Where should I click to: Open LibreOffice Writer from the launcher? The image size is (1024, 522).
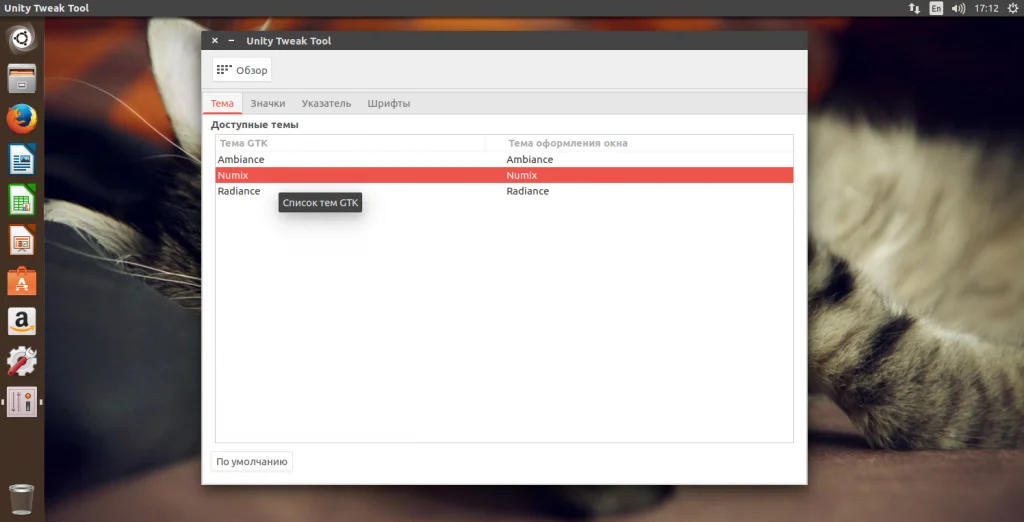(x=22, y=159)
